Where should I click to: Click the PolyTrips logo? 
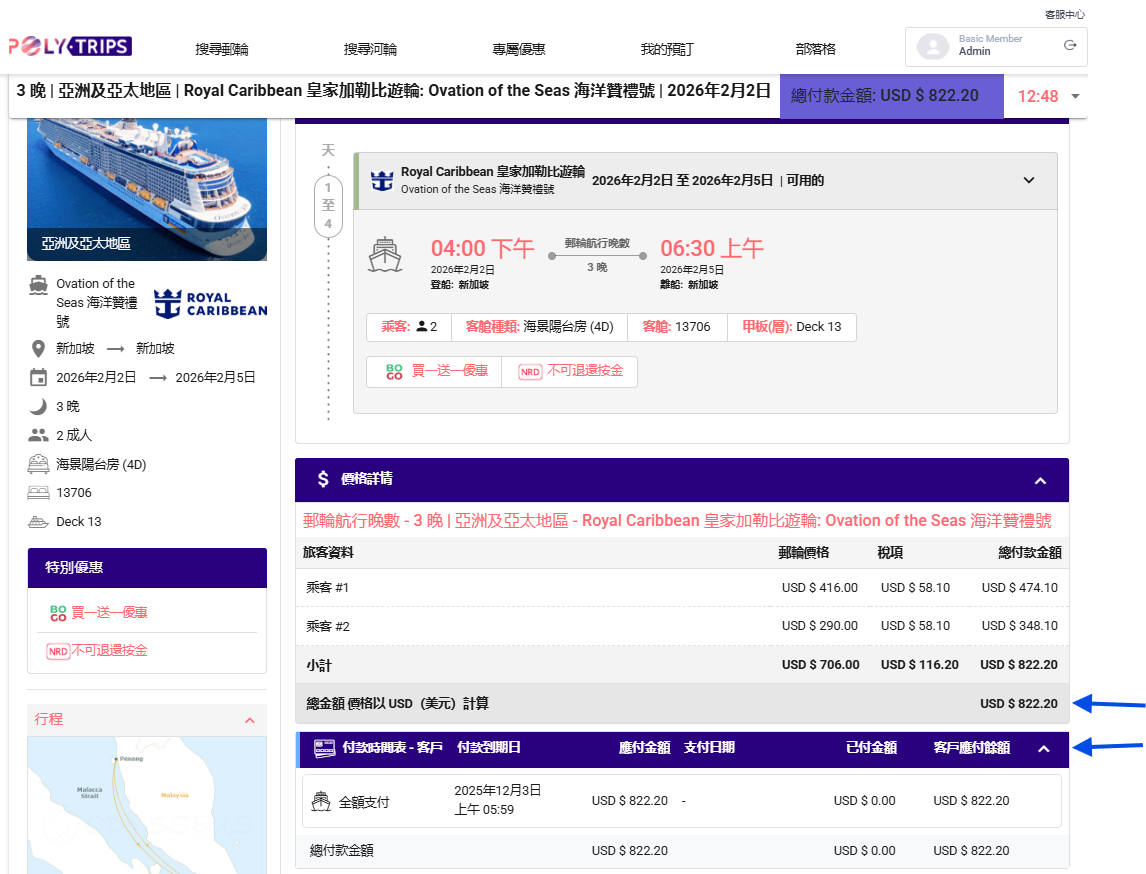tap(70, 47)
